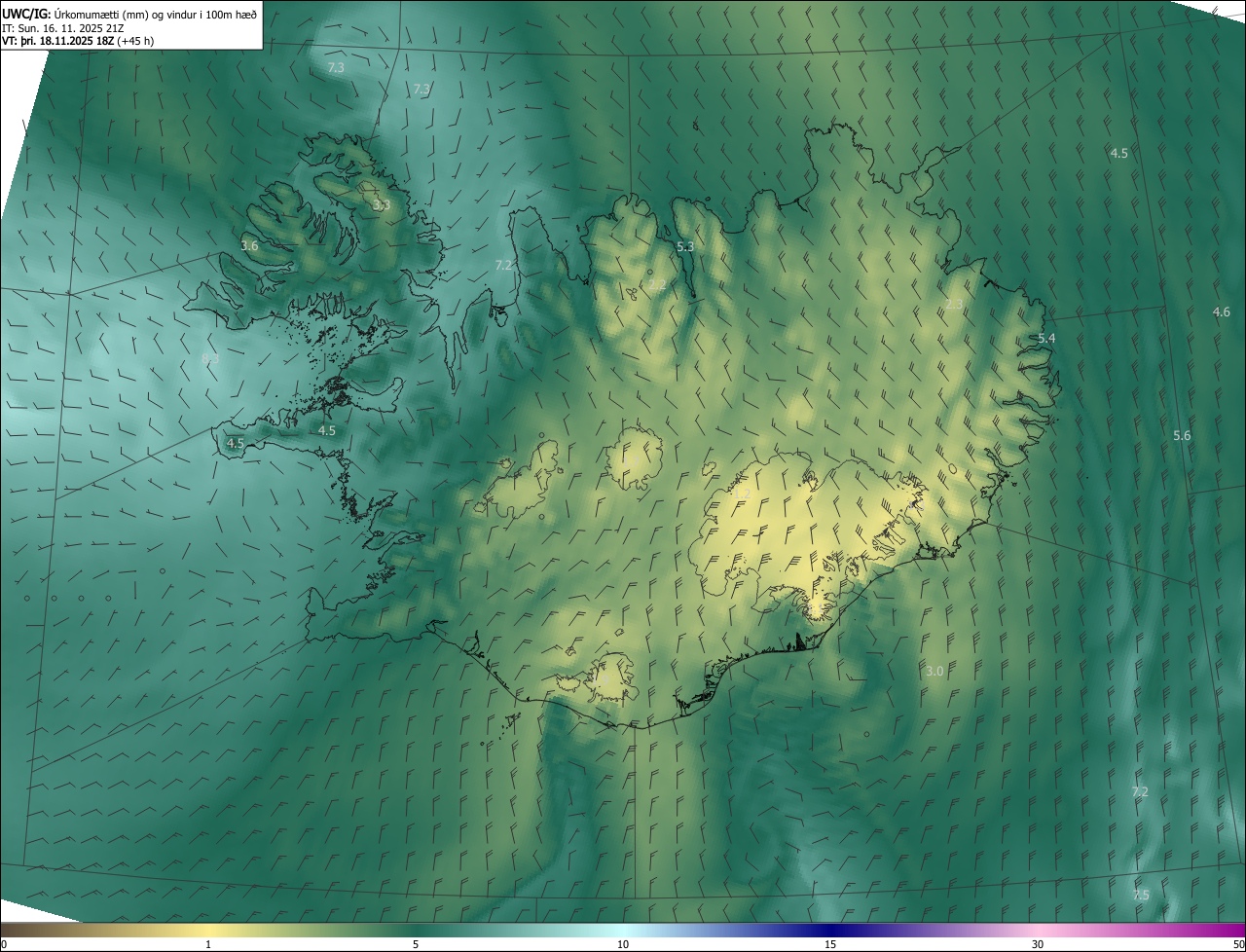Viewport: 1246px width, 952px height.
Task: Click the color bar at the 15 mm mark
Action: (830, 931)
